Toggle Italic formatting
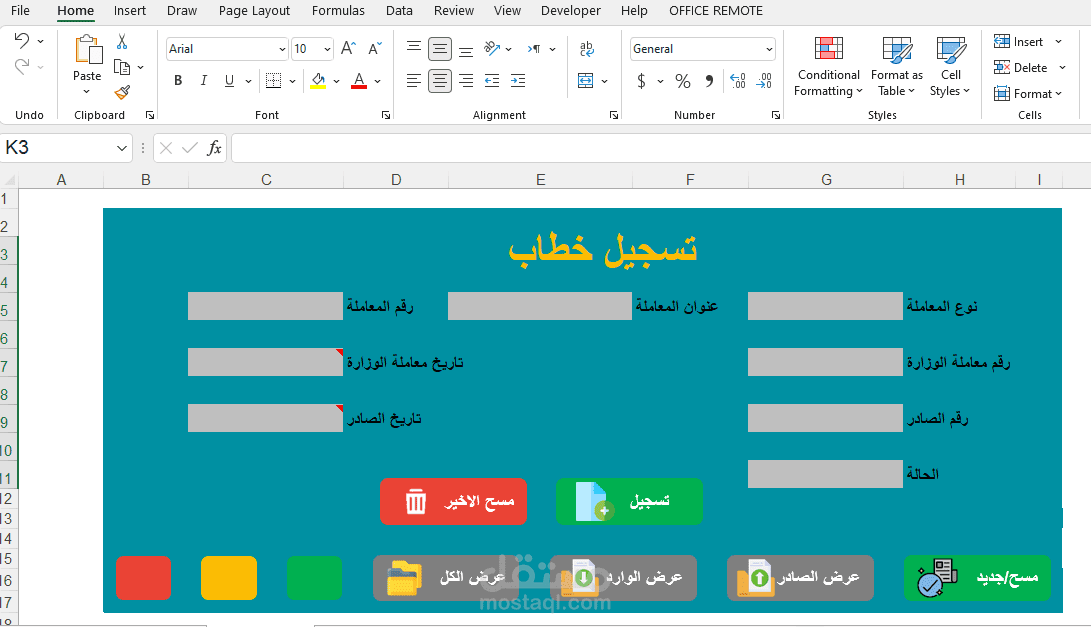Image resolution: width=1091 pixels, height=627 pixels. (x=204, y=81)
